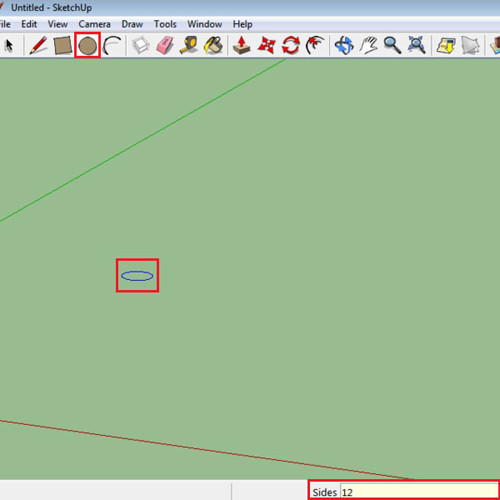The height and width of the screenshot is (500, 500).
Task: Activate the Pan hand tool
Action: [x=368, y=45]
